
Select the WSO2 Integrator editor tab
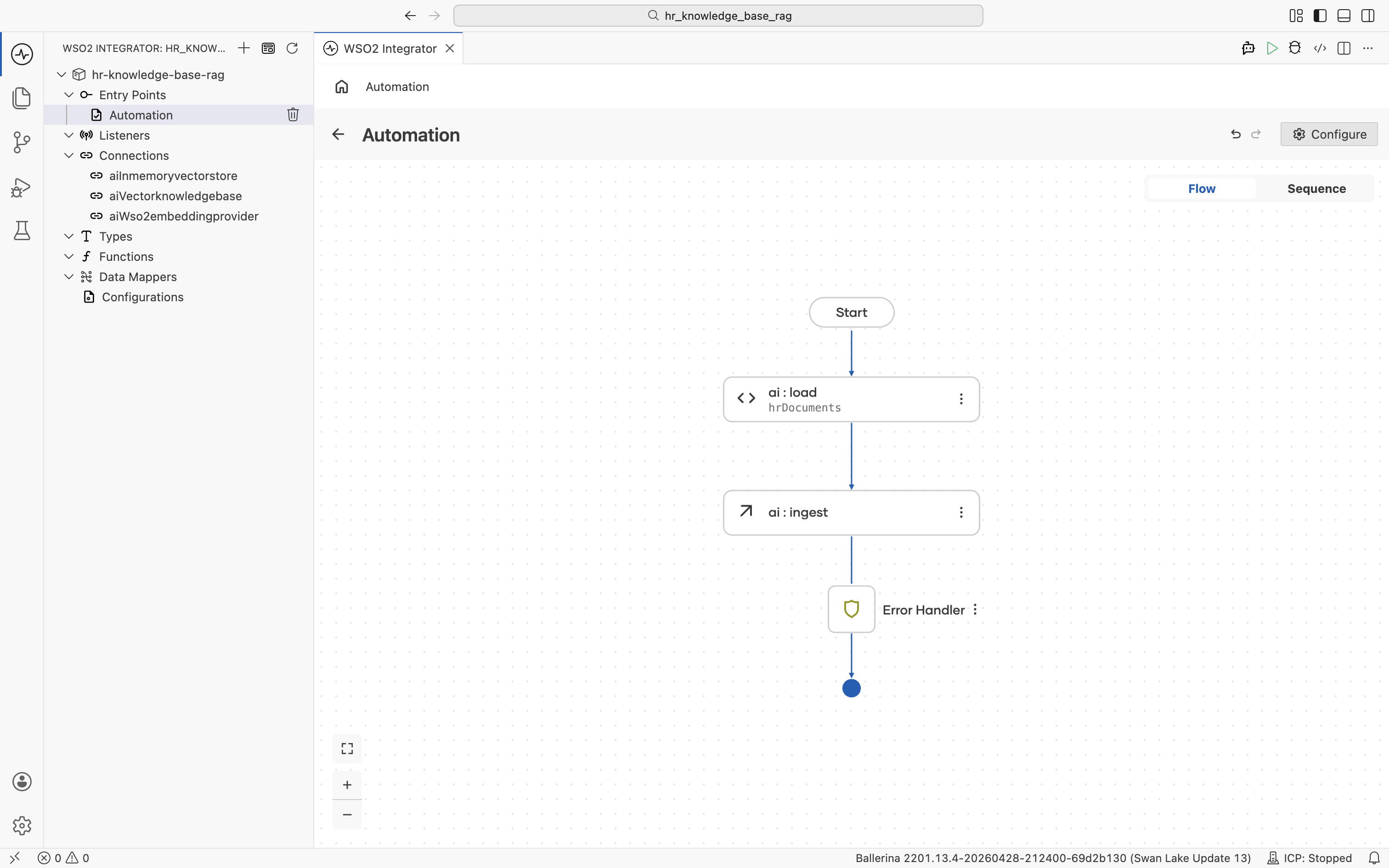tap(390, 48)
